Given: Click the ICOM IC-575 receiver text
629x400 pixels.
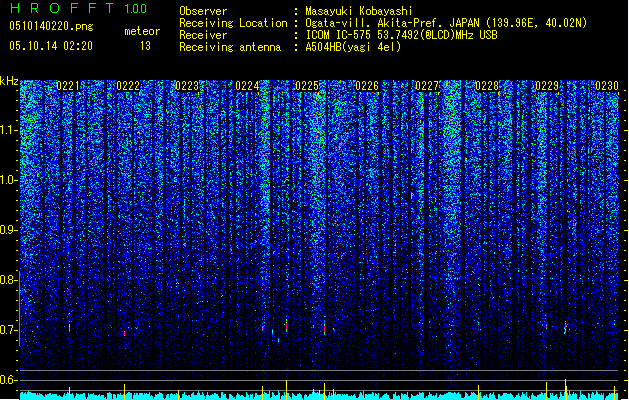Looking at the screenshot, I should [x=402, y=35].
